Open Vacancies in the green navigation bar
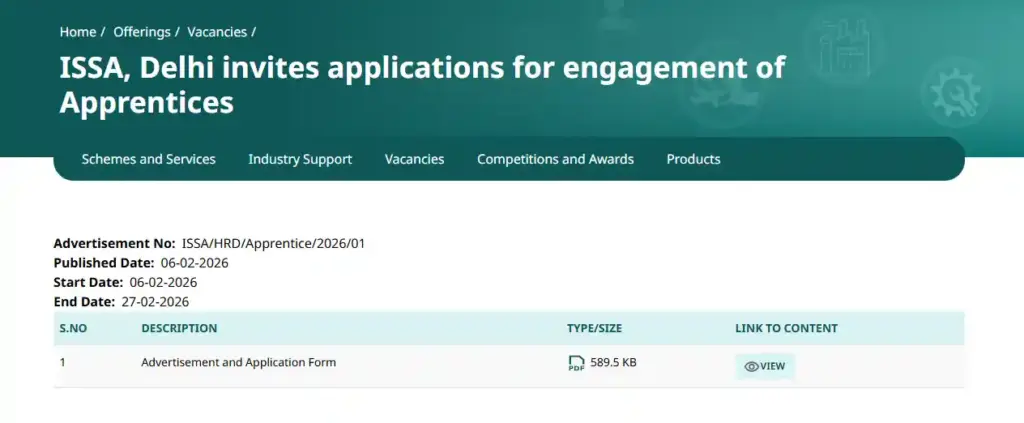1024x423 pixels. [414, 159]
